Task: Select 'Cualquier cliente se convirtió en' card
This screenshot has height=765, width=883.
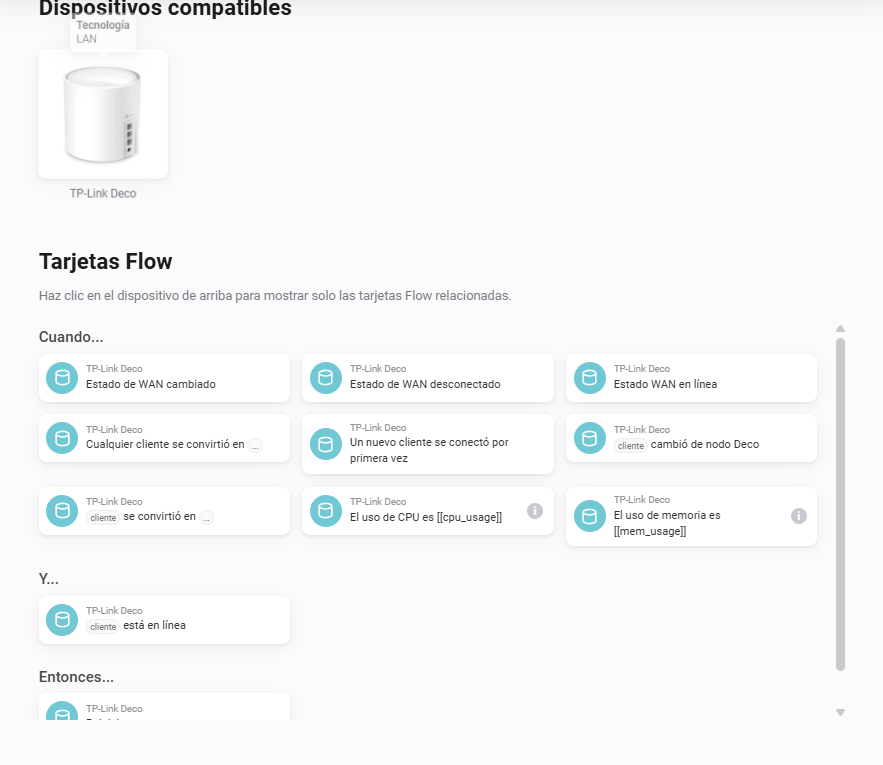Action: coord(164,438)
